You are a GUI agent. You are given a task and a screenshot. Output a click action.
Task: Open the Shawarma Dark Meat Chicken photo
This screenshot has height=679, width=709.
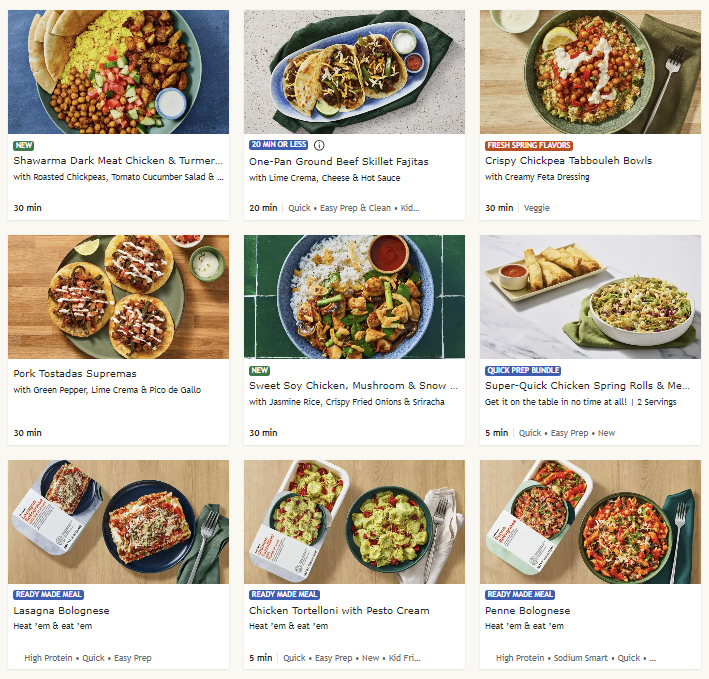pyautogui.click(x=118, y=72)
